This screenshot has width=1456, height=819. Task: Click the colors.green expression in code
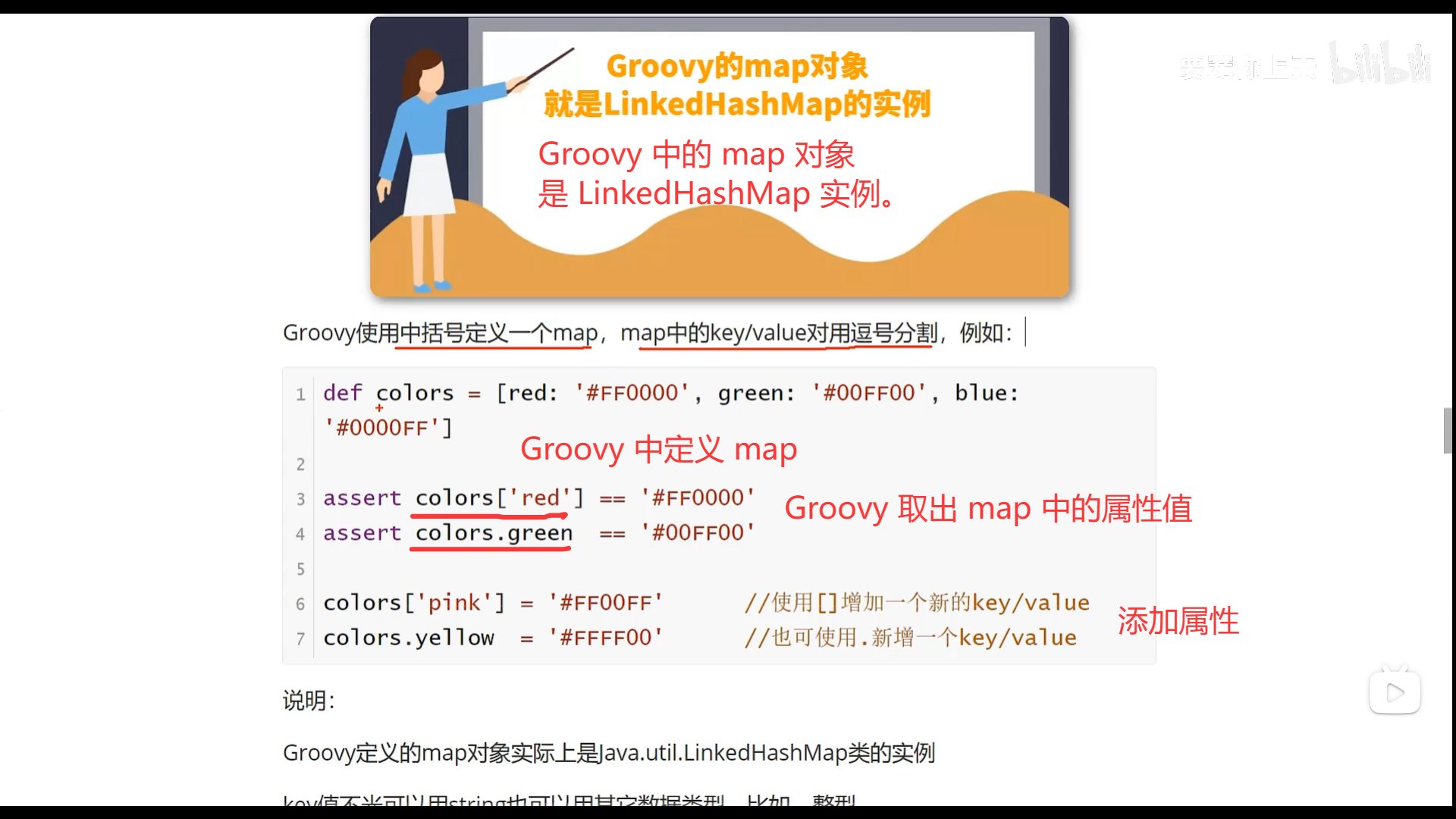[x=493, y=533]
